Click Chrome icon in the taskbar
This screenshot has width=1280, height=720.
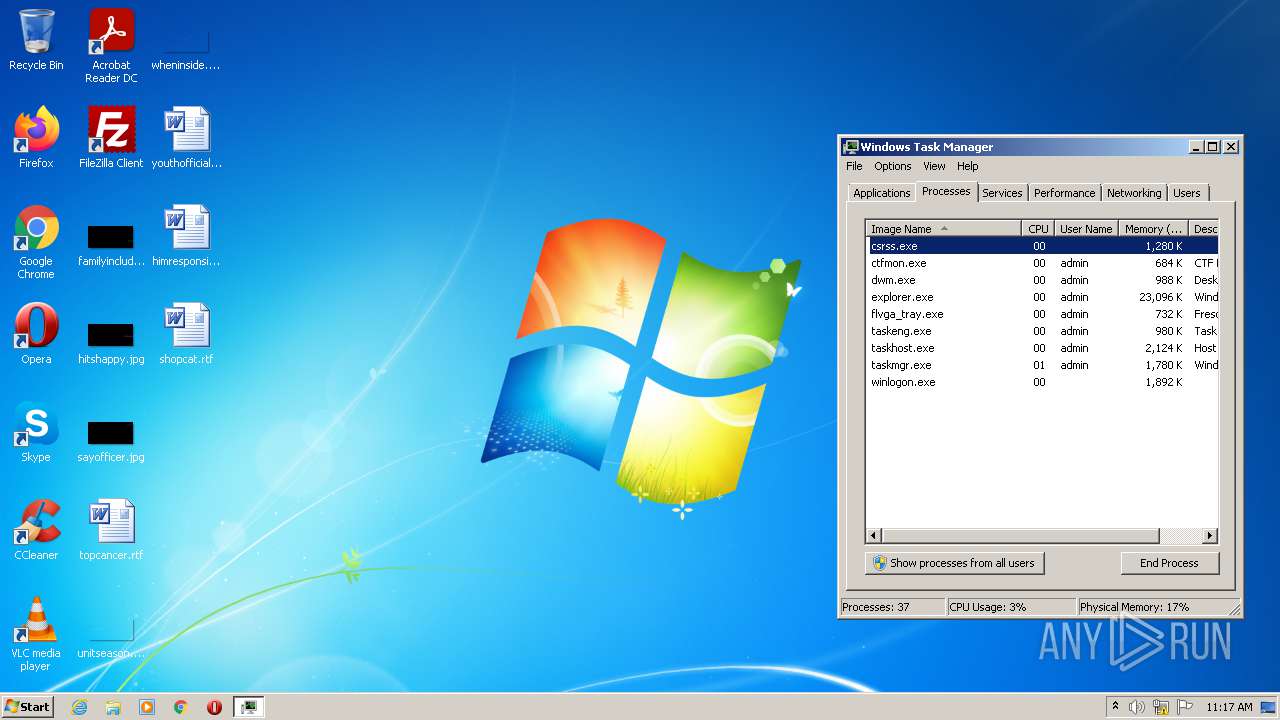180,707
